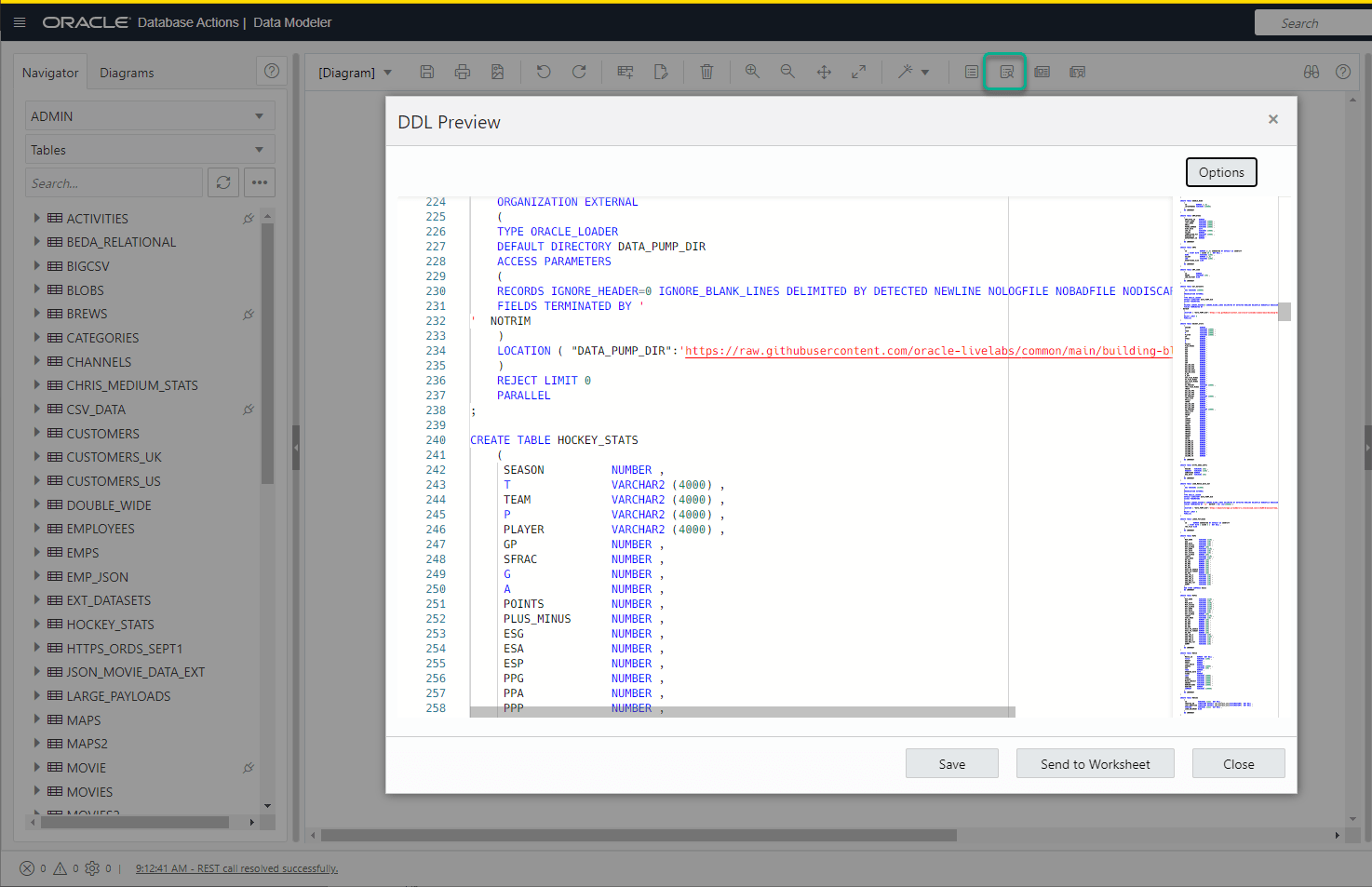
Task: Click the Print Diagram icon
Action: pos(463,72)
